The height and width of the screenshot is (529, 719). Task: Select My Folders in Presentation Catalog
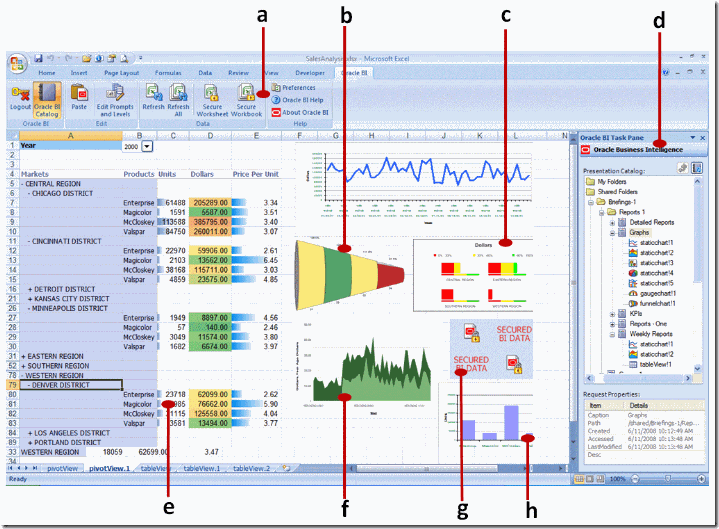pos(606,182)
